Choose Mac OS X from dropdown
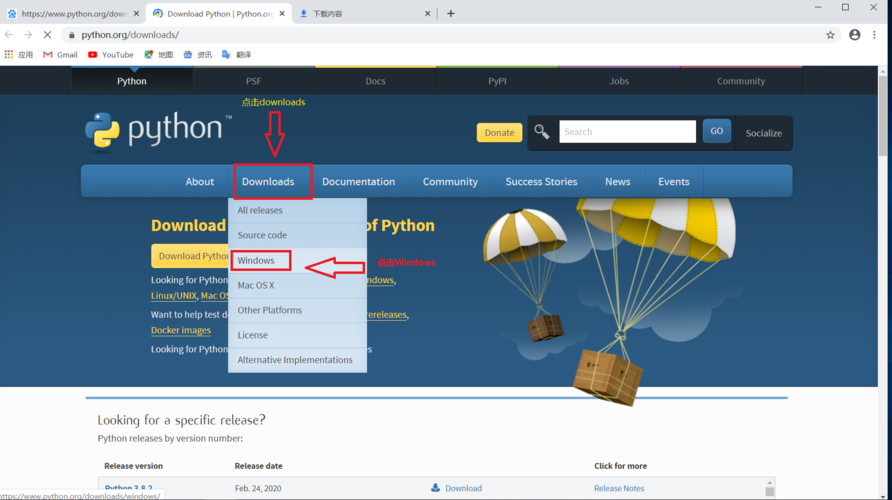Screen dimensions: 892x500 (x=298, y=286)
